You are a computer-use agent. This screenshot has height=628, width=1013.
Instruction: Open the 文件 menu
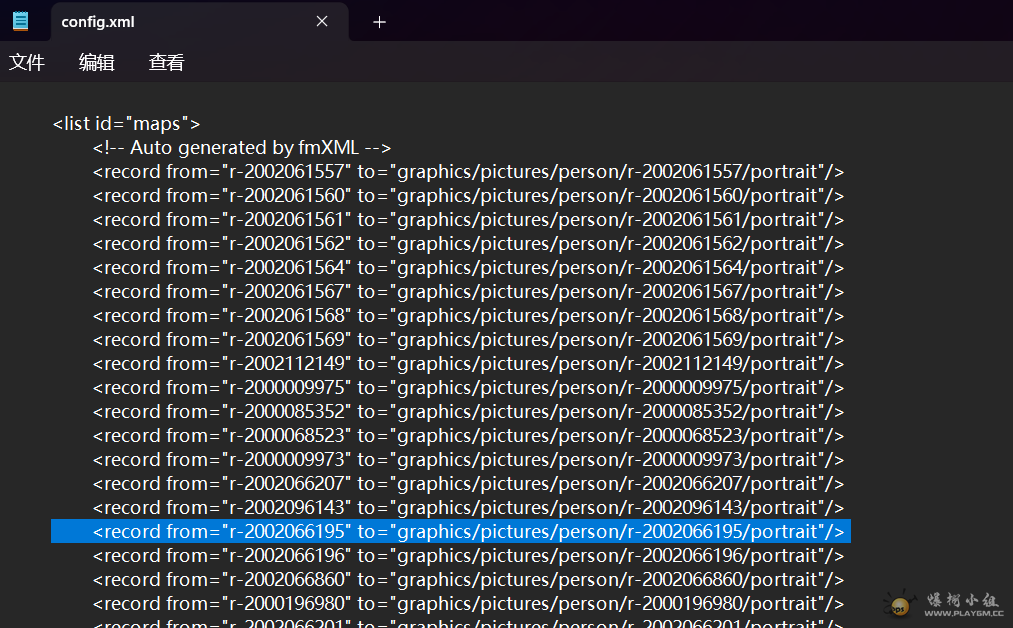(27, 63)
